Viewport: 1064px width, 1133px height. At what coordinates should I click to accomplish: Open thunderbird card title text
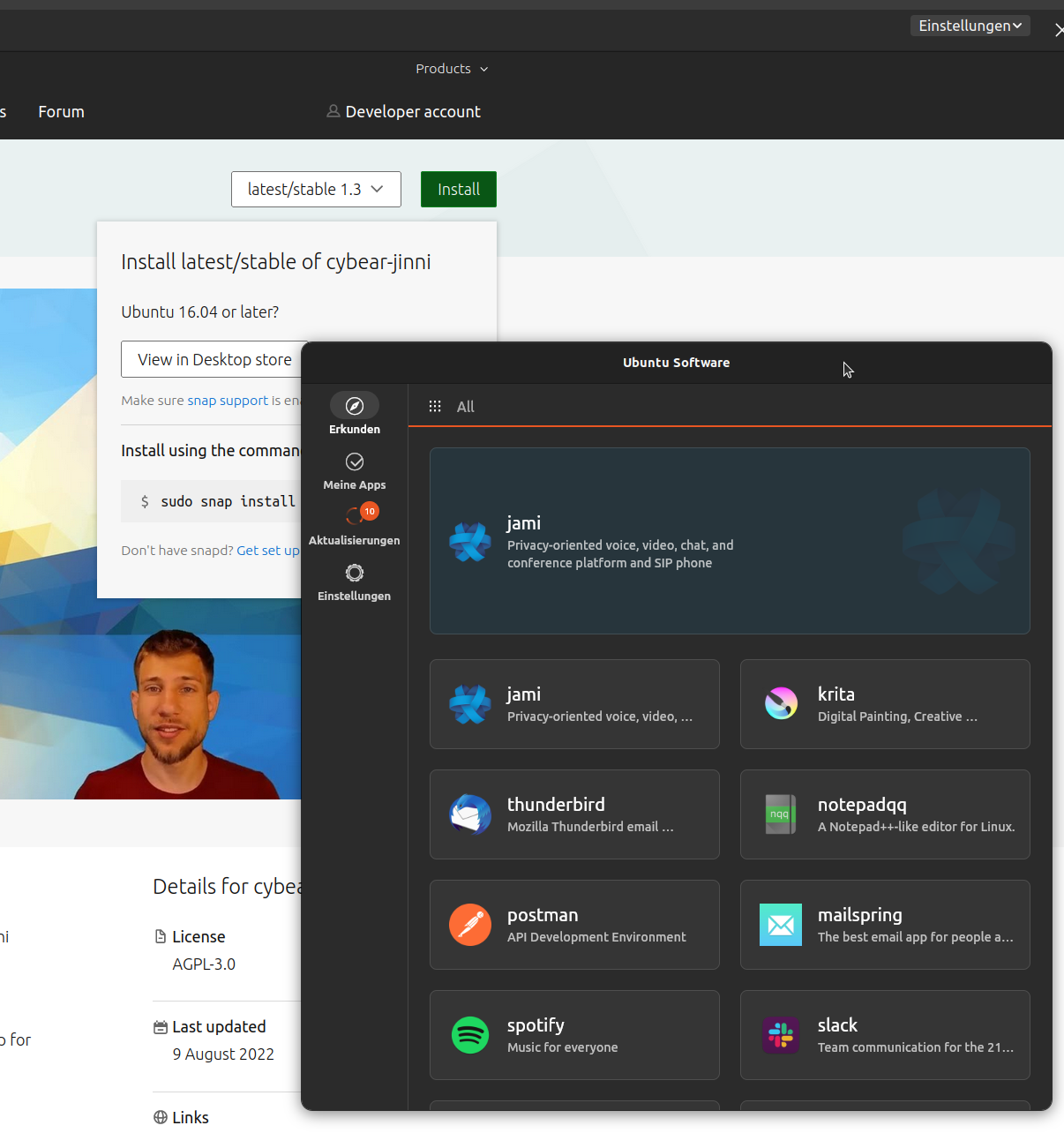pos(556,805)
